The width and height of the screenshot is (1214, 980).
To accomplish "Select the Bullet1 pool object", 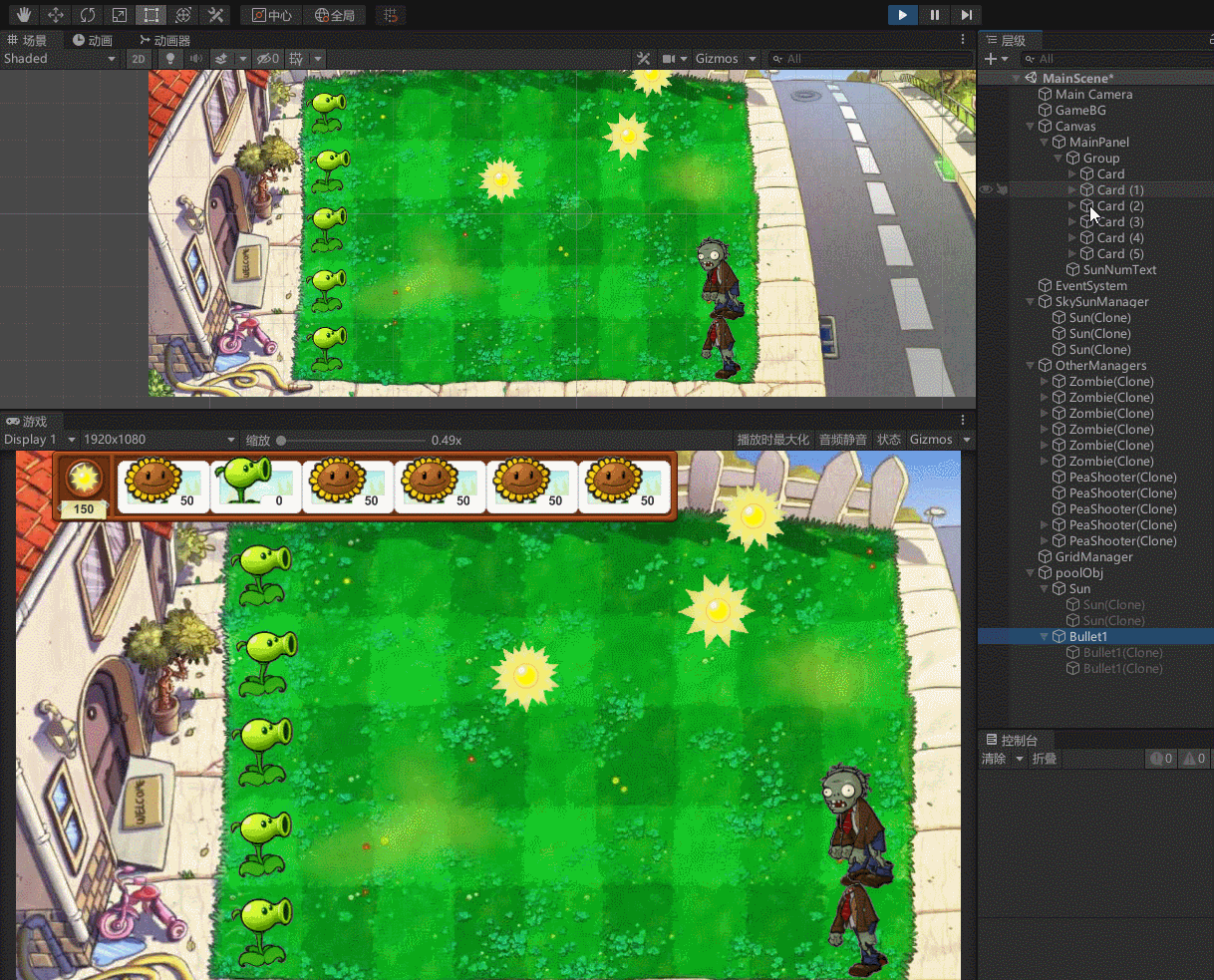I will tap(1087, 636).
